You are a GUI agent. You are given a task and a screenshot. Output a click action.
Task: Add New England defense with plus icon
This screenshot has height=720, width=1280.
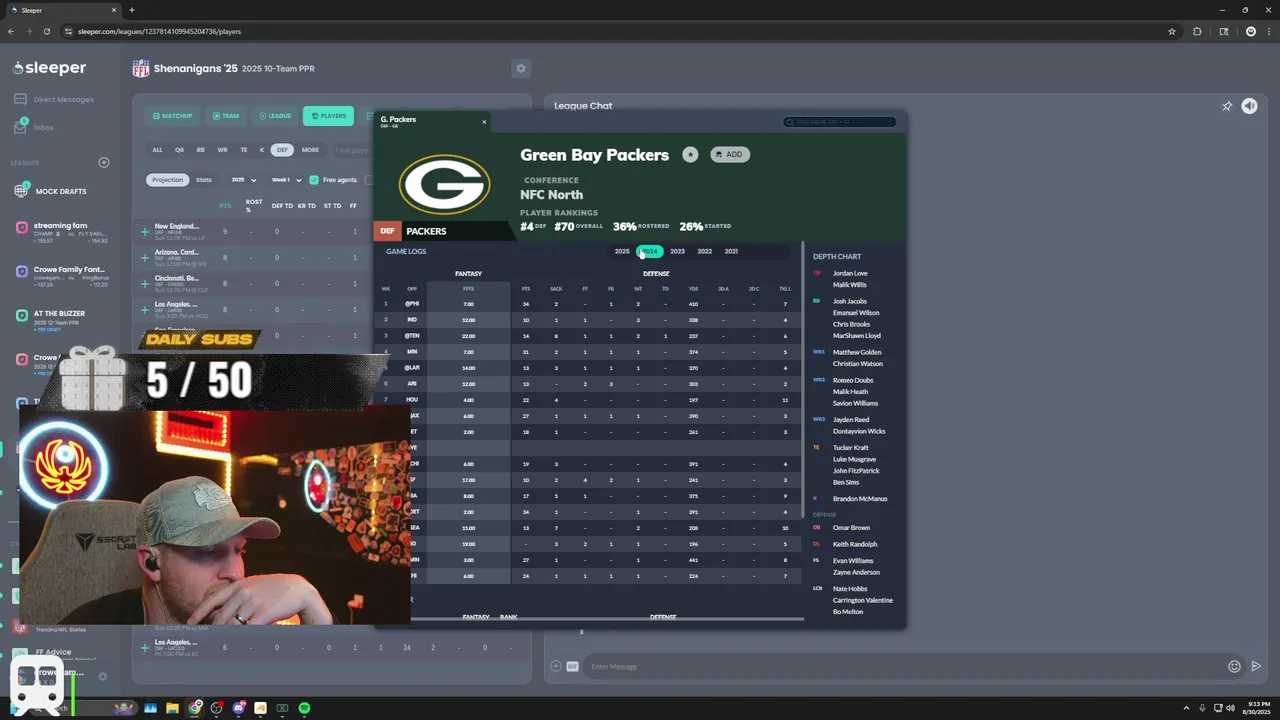tap(144, 231)
